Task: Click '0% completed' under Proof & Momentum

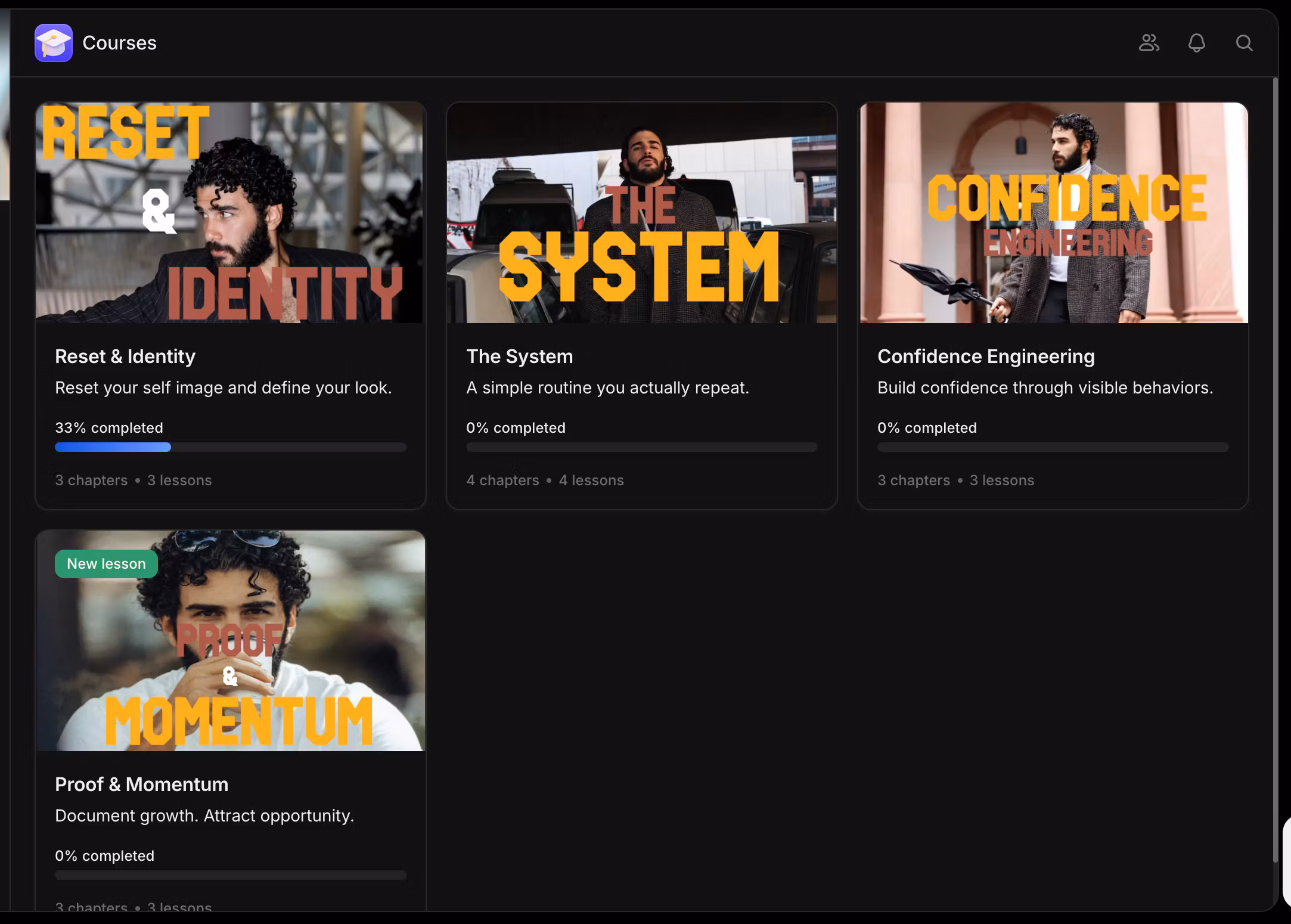Action: point(104,855)
